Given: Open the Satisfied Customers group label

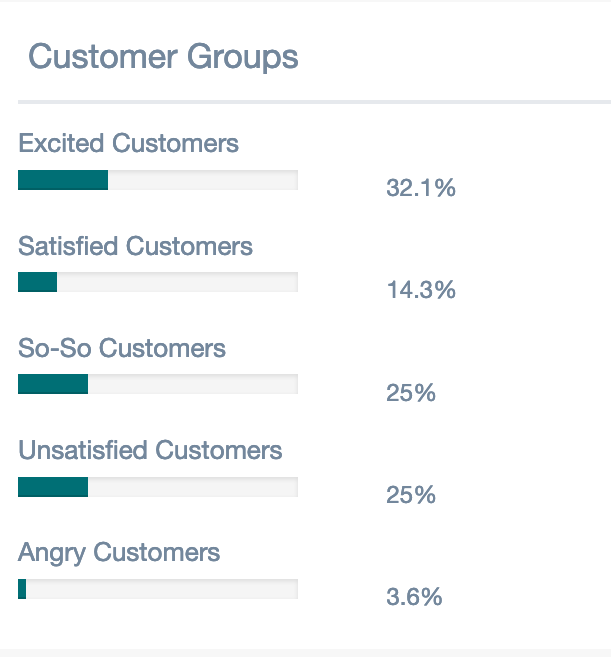Looking at the screenshot, I should 135,246.
